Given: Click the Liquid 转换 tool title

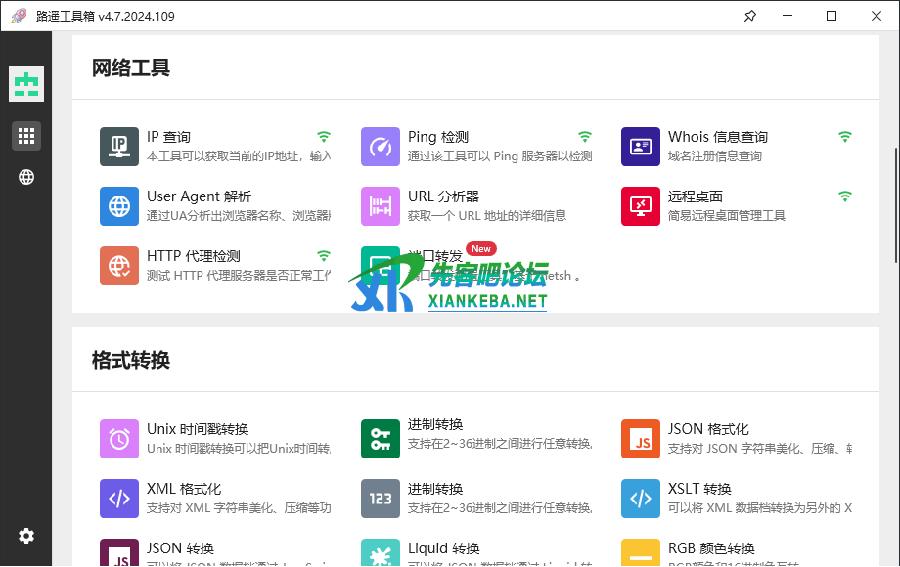Looking at the screenshot, I should tap(443, 548).
